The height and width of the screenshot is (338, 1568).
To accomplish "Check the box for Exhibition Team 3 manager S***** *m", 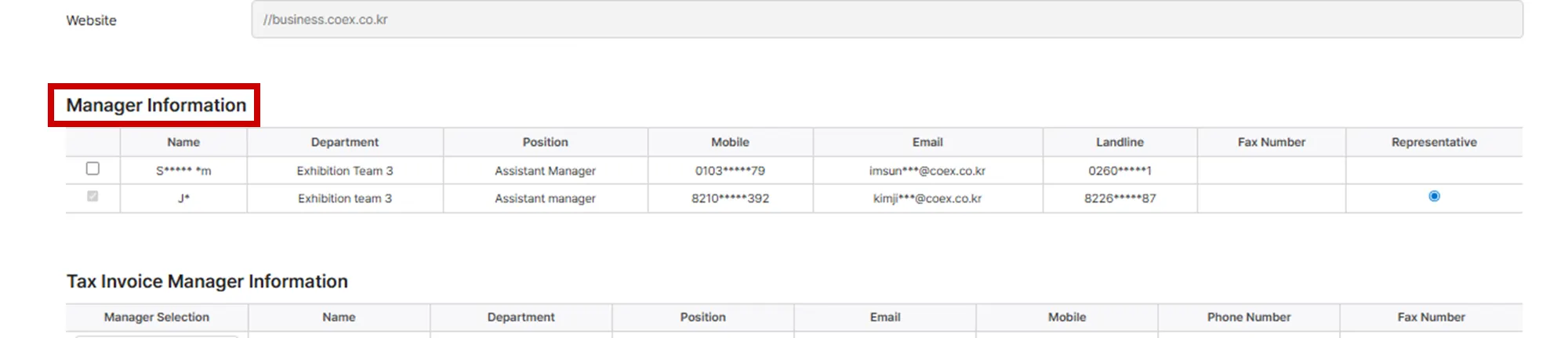I will click(93, 169).
